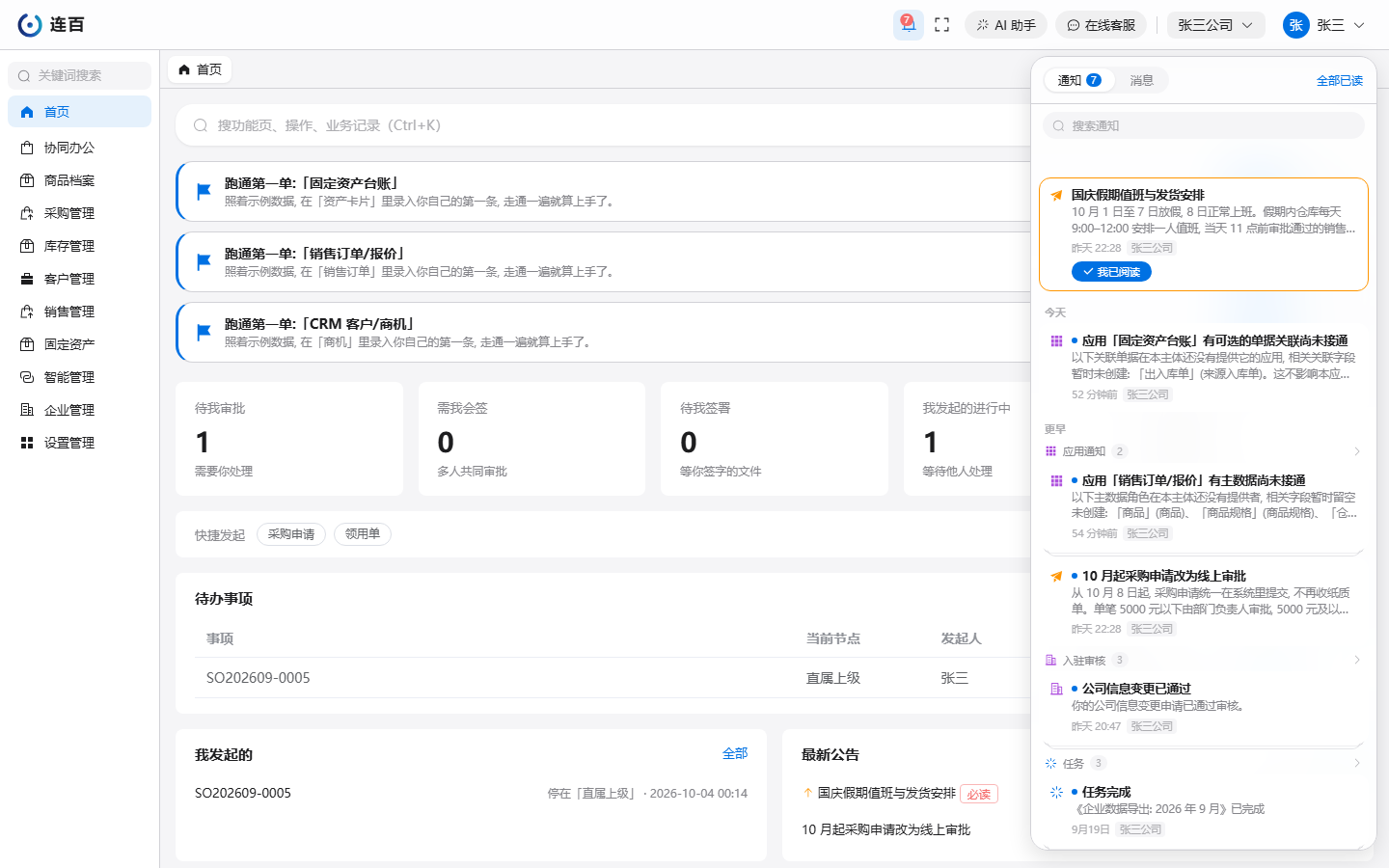Viewport: 1389px width, 868px height.
Task: Open the 需我会签 stat card
Action: point(531,439)
